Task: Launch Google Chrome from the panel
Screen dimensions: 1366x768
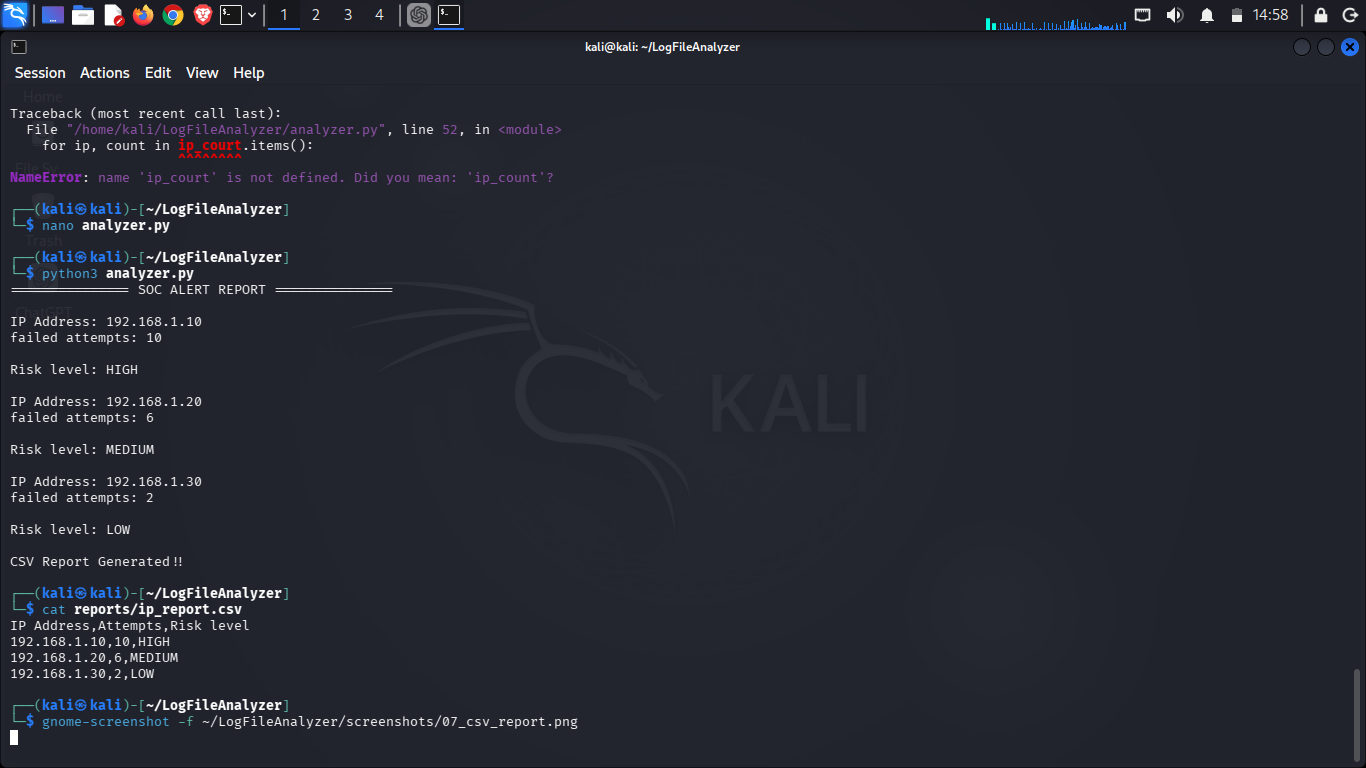Action: click(173, 15)
